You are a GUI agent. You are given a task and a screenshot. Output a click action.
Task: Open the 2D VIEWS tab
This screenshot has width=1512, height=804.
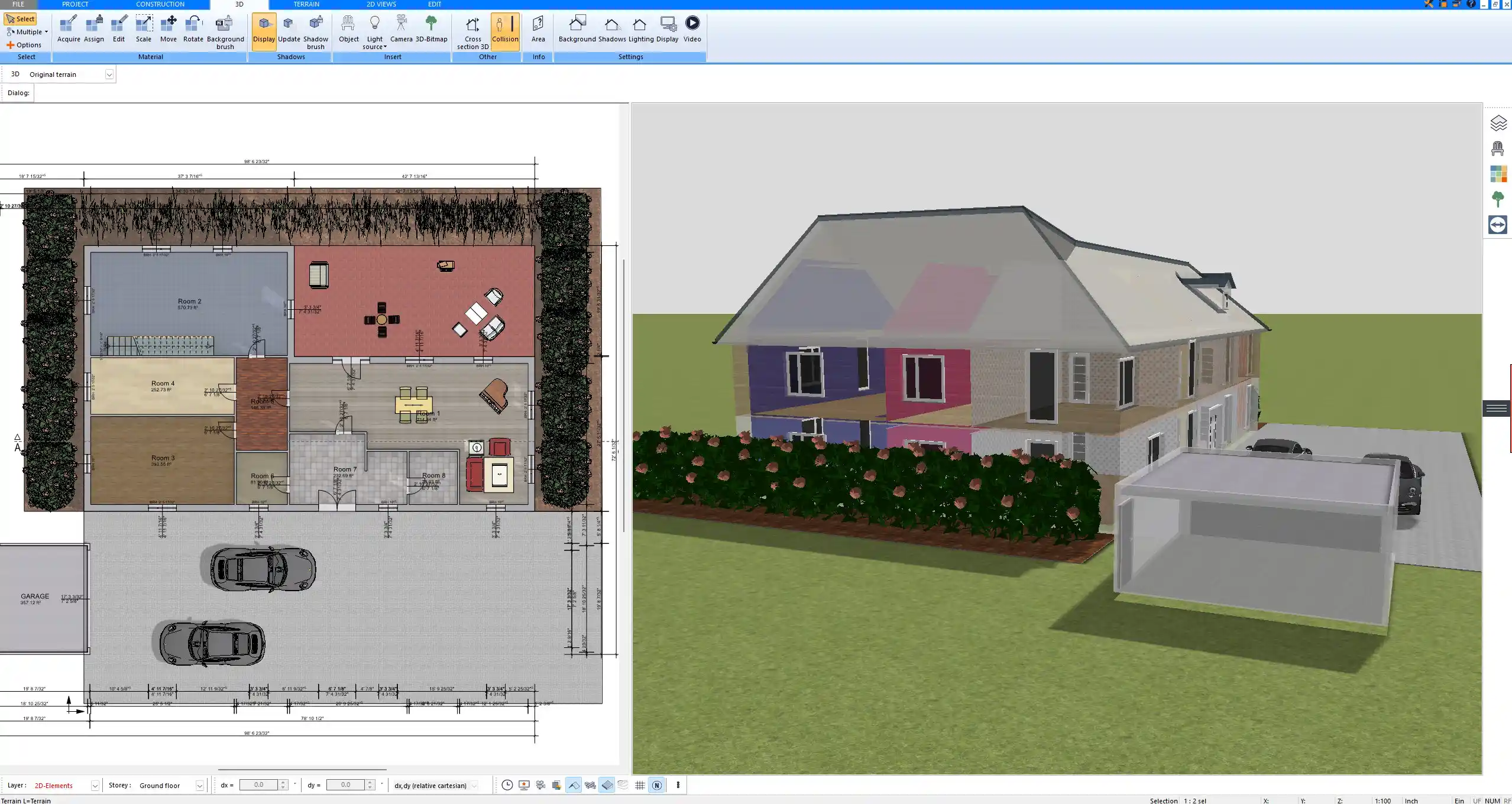point(380,4)
